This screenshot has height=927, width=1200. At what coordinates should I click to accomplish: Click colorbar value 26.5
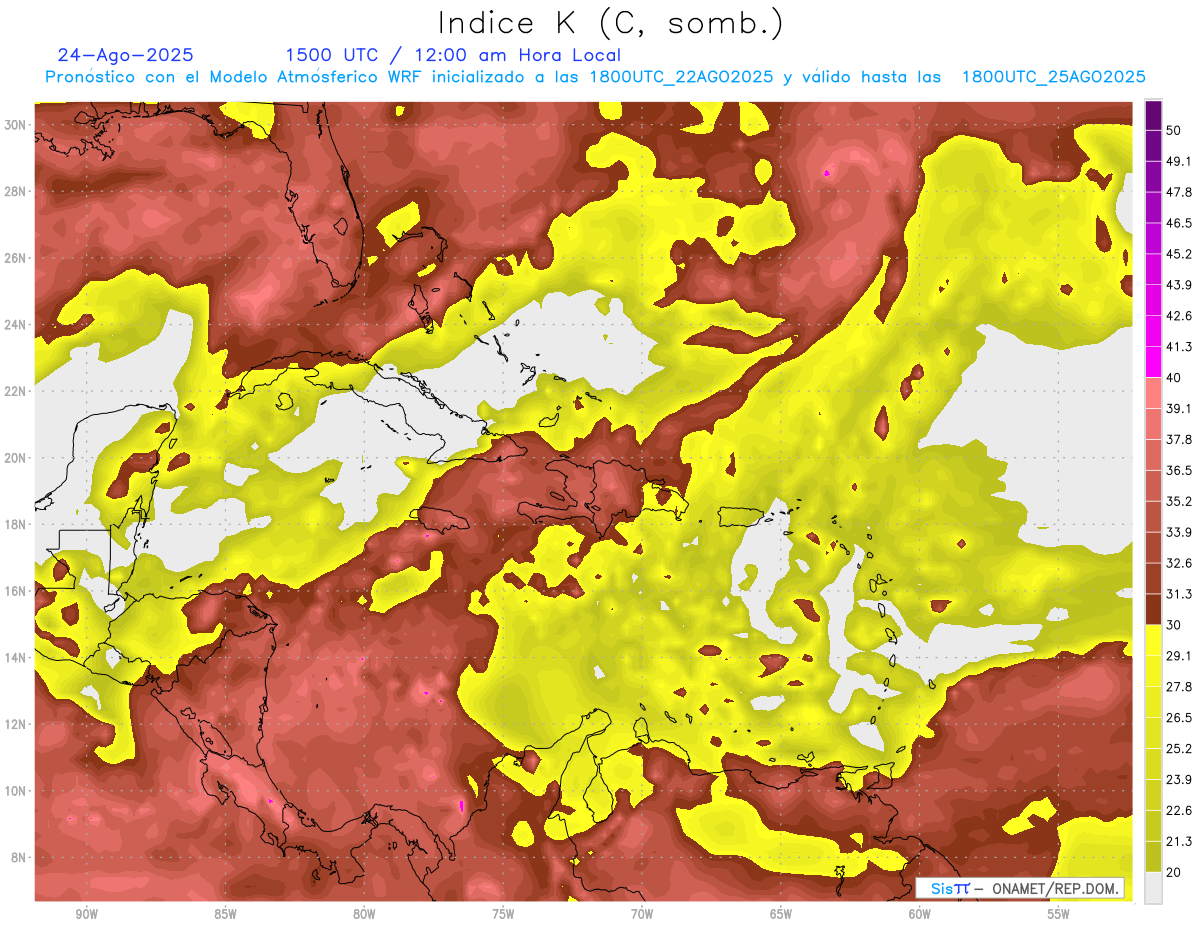(1179, 717)
